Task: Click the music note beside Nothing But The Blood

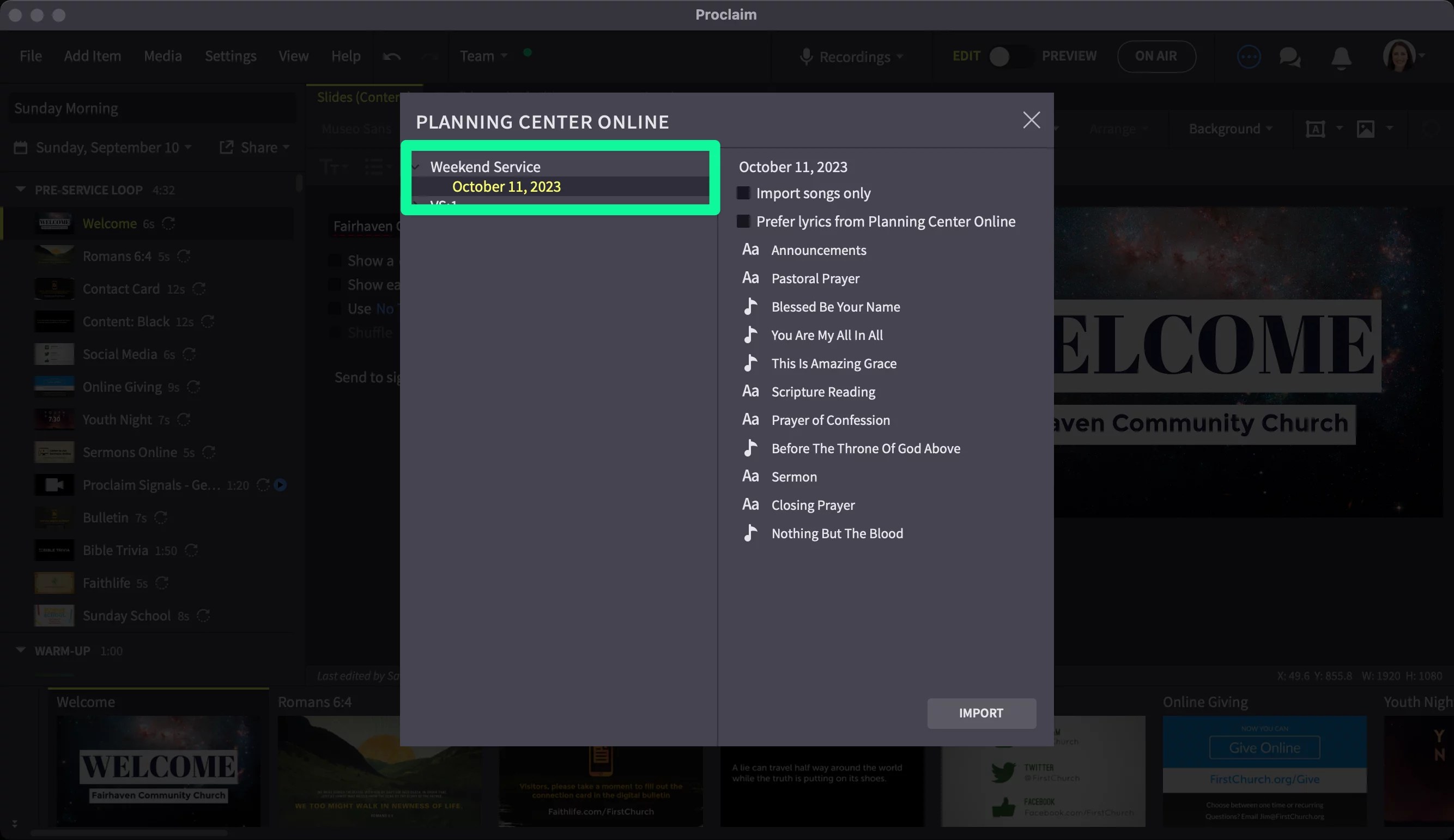Action: (x=750, y=533)
